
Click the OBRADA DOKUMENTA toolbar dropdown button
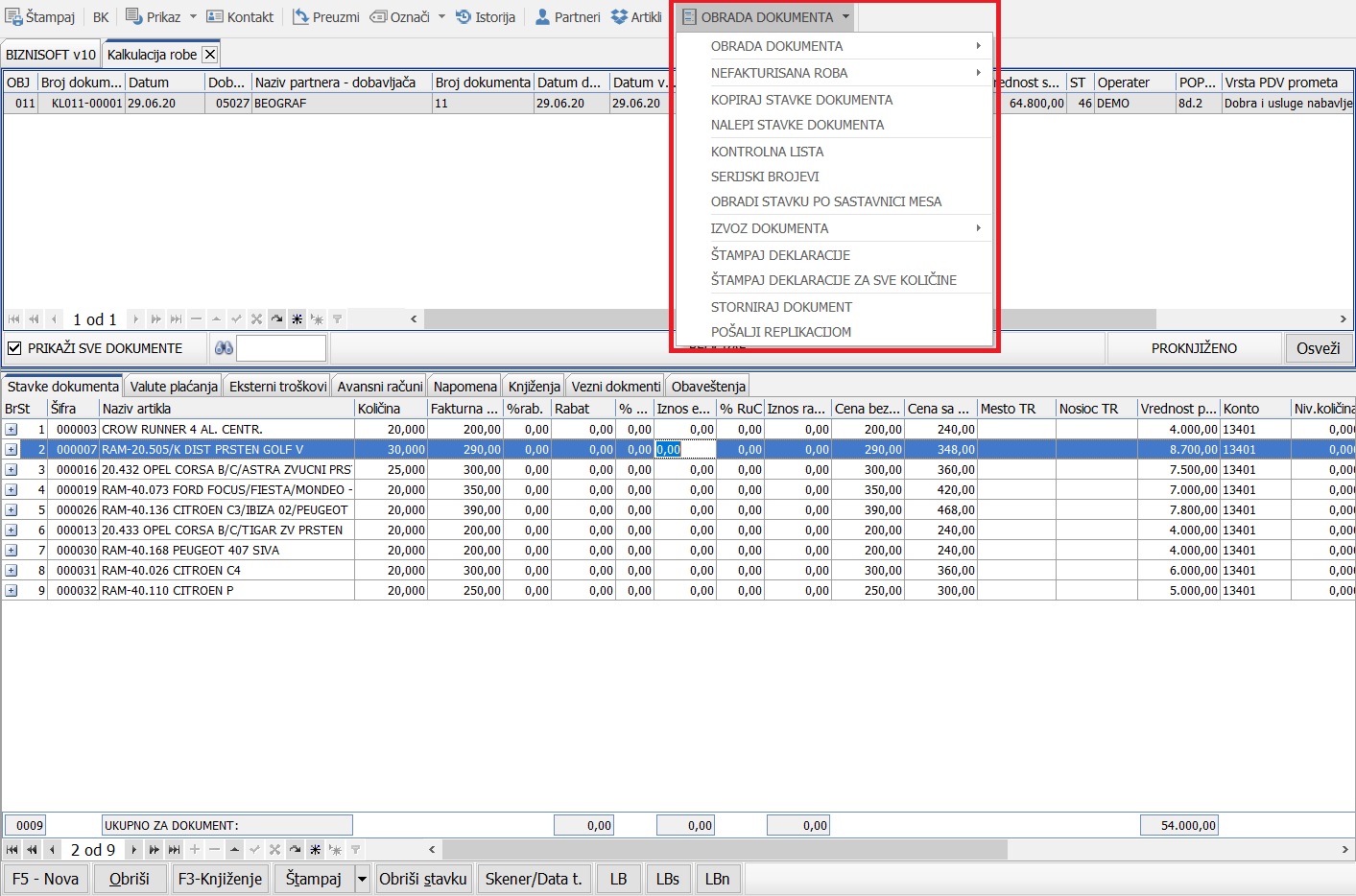[766, 17]
